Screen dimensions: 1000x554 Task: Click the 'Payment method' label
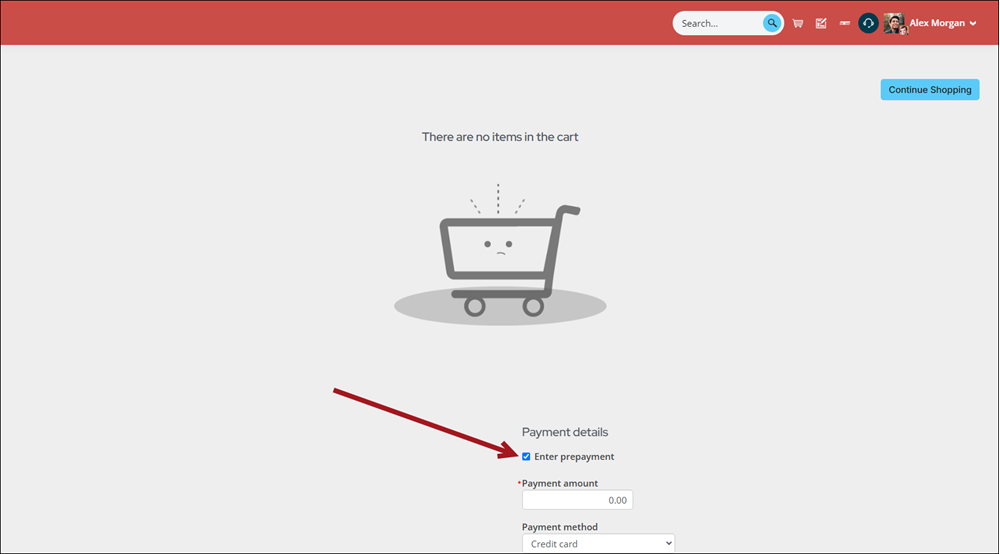pyautogui.click(x=559, y=527)
